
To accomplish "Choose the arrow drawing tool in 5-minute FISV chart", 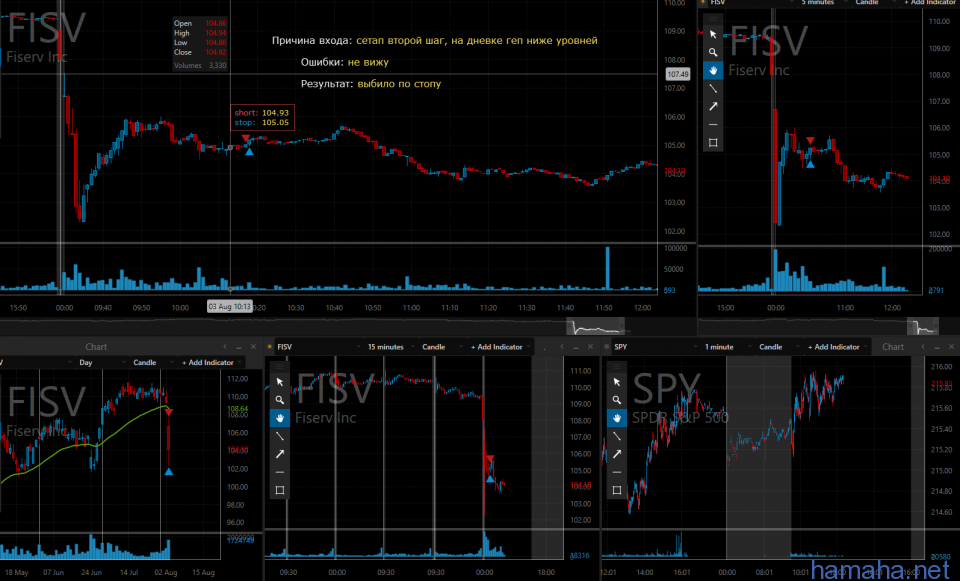I will point(713,107).
